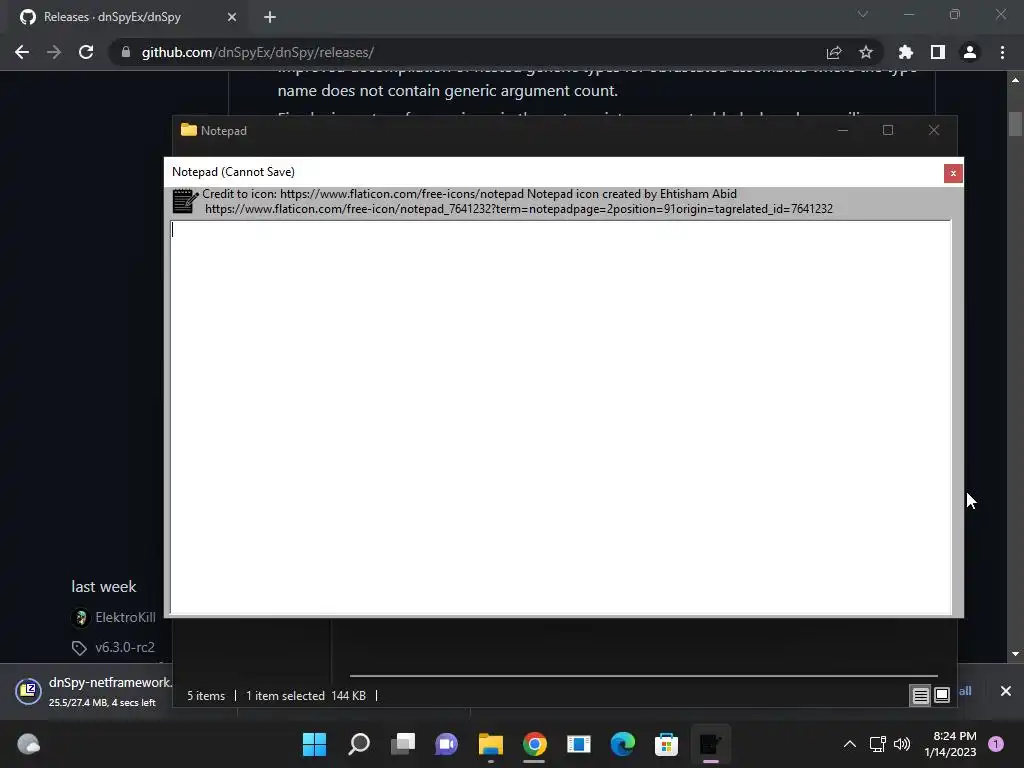The width and height of the screenshot is (1024, 768).
Task: Open Microsoft Store from taskbar
Action: coord(666,744)
